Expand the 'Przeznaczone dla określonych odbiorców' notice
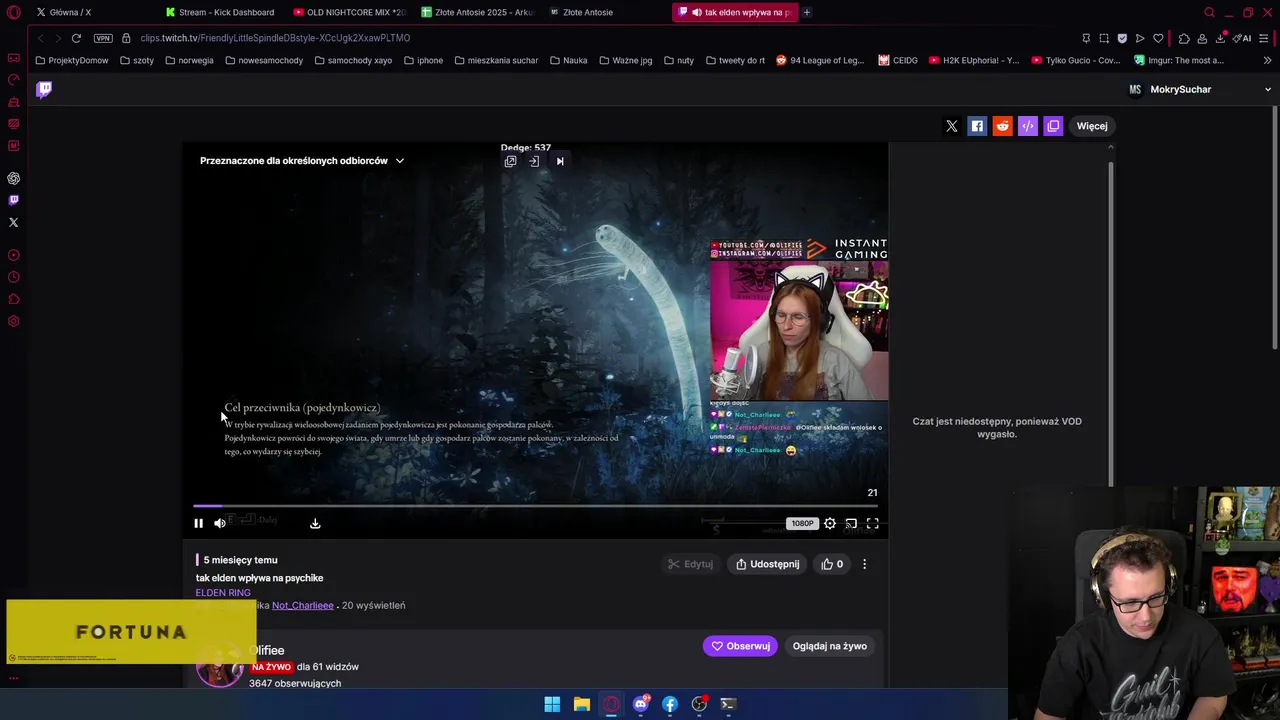 click(x=302, y=160)
